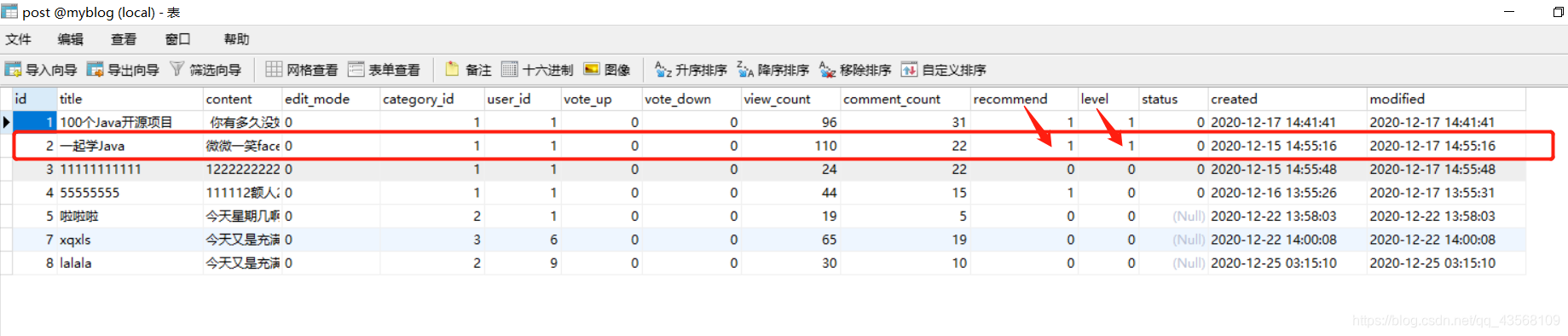
Task: Click the vote_down column header
Action: 691,99
